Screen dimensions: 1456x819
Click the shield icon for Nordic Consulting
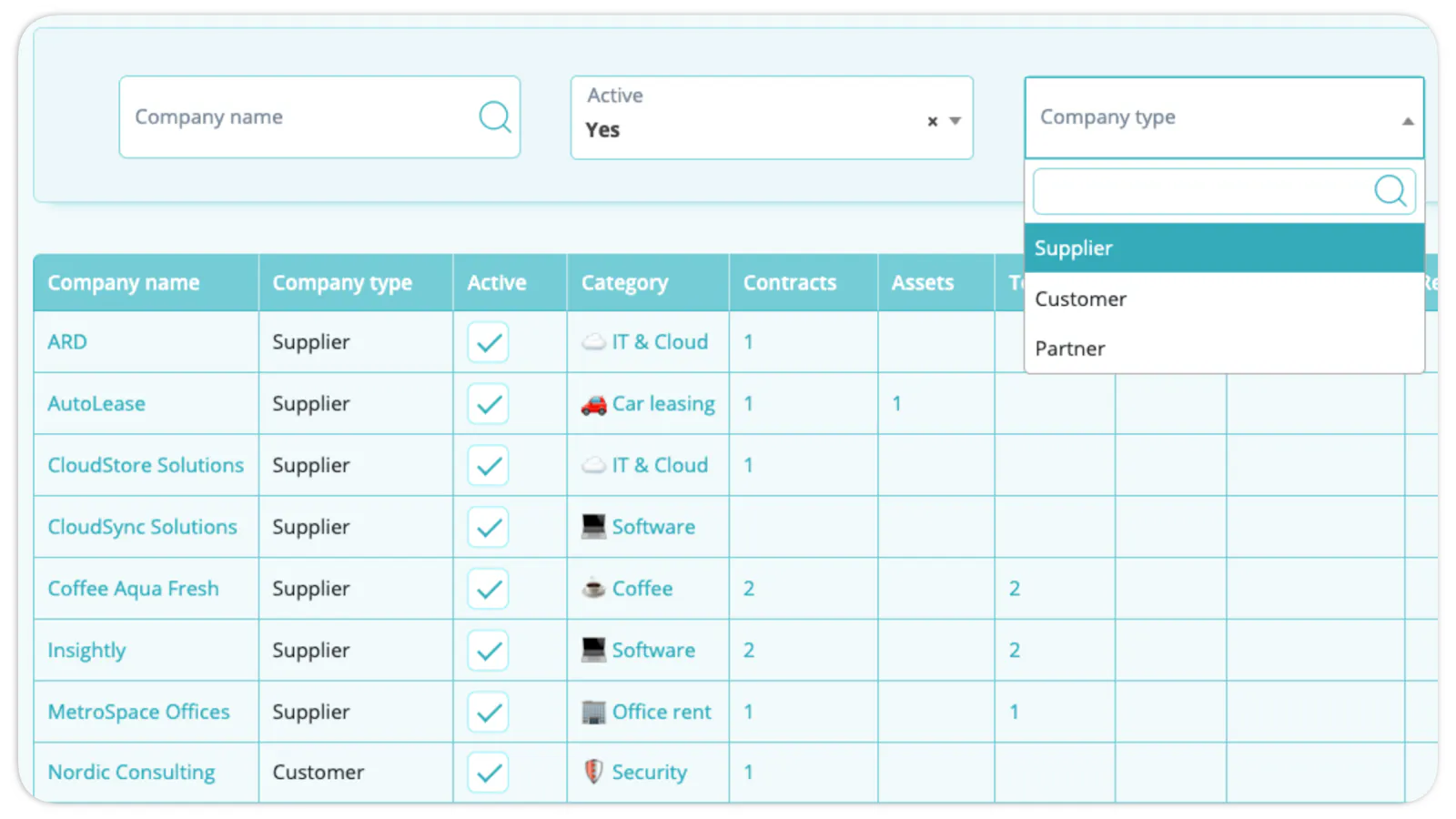click(x=593, y=772)
